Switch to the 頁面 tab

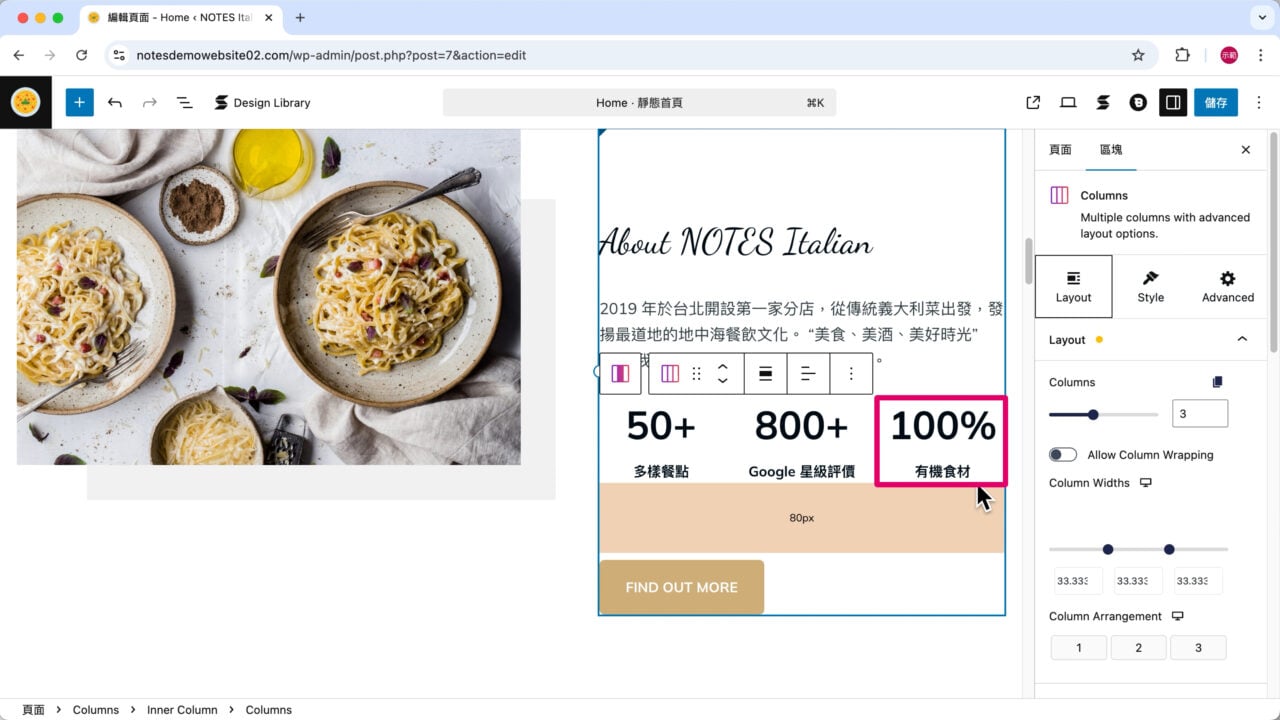pos(1060,150)
